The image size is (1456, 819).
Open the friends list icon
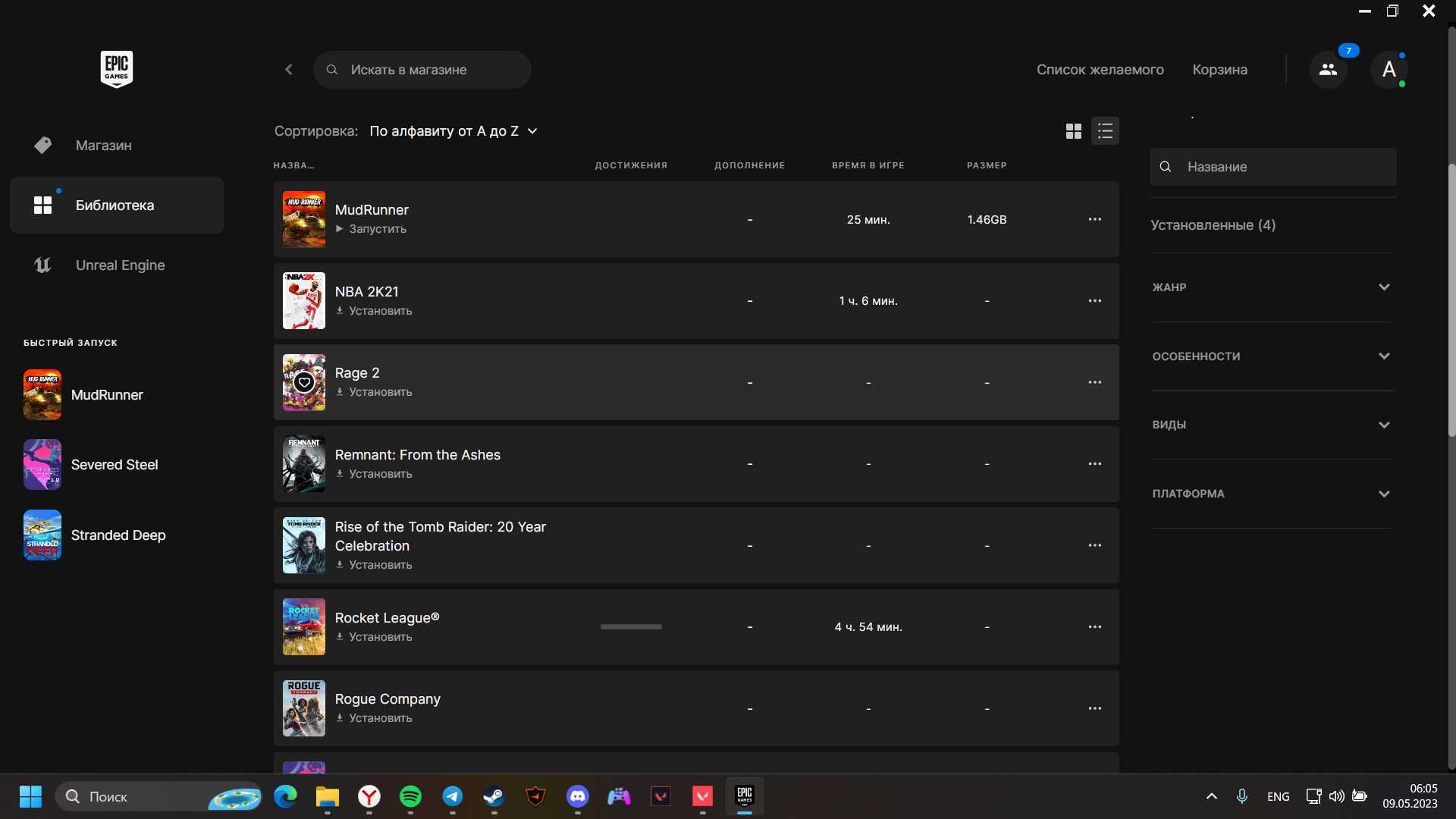pyautogui.click(x=1328, y=70)
